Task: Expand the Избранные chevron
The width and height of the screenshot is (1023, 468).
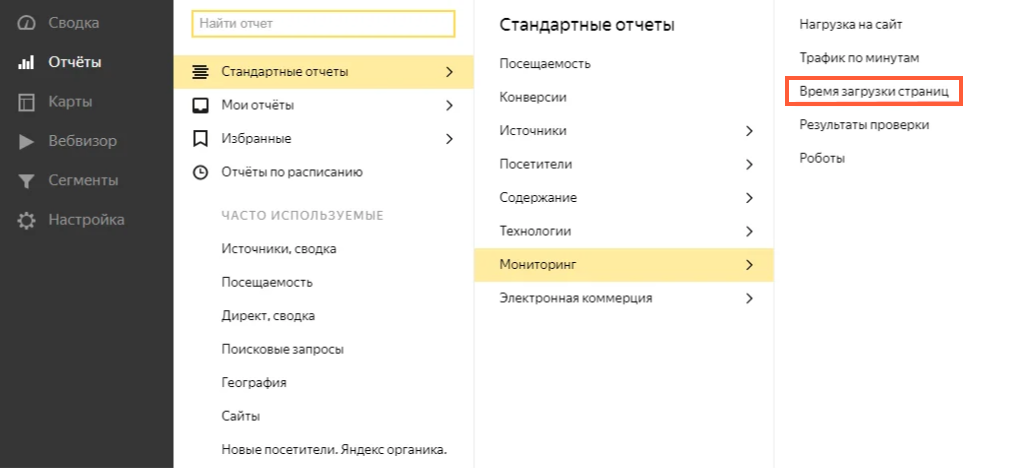Action: point(449,139)
